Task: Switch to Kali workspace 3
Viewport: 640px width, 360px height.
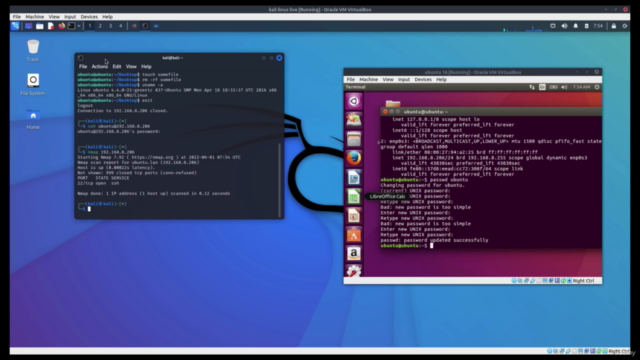Action: 110,26
